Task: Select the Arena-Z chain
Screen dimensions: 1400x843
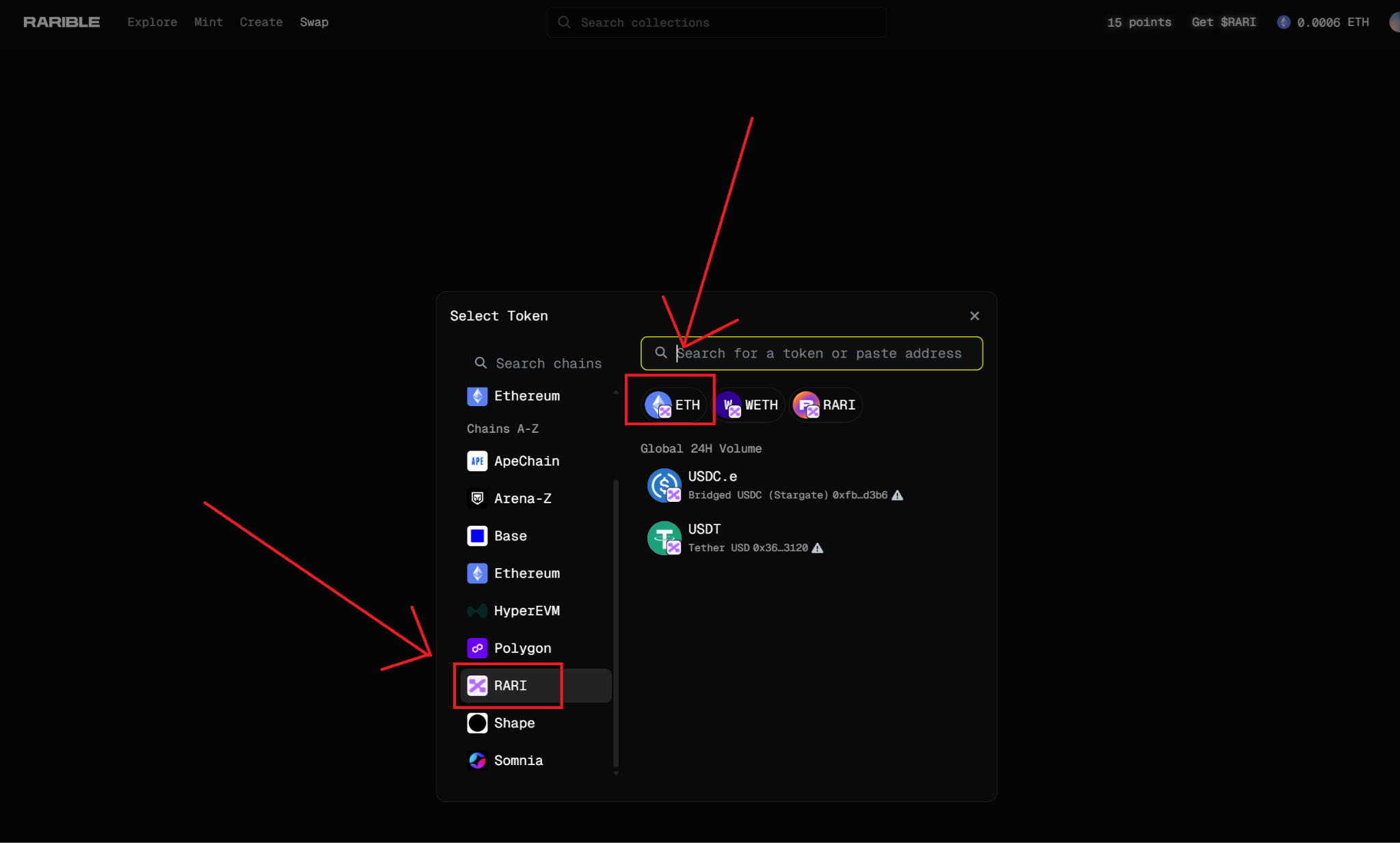Action: (x=522, y=498)
